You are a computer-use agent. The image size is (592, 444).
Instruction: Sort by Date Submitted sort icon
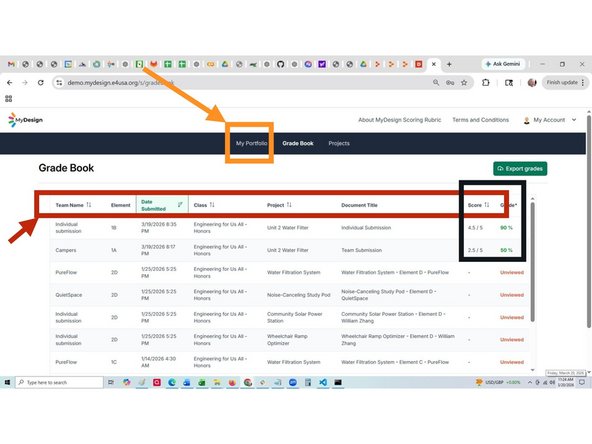coord(180,205)
